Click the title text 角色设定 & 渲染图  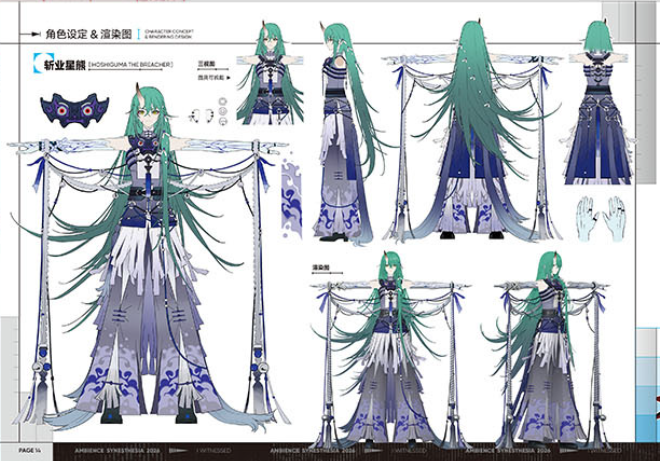[x=89, y=34]
